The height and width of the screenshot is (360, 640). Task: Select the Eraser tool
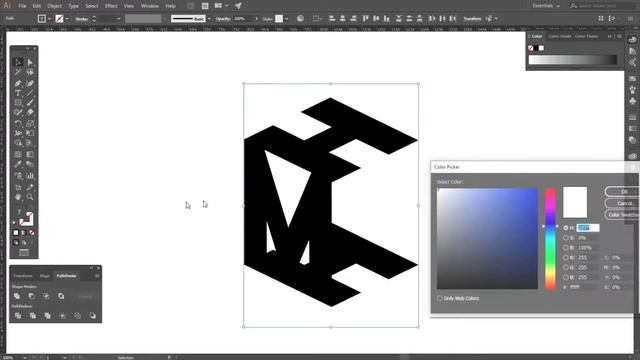(x=30, y=112)
